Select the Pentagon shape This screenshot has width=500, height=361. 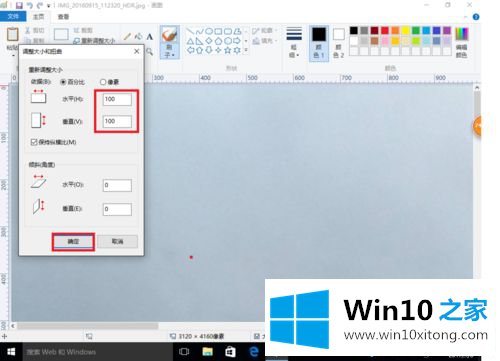point(218,41)
